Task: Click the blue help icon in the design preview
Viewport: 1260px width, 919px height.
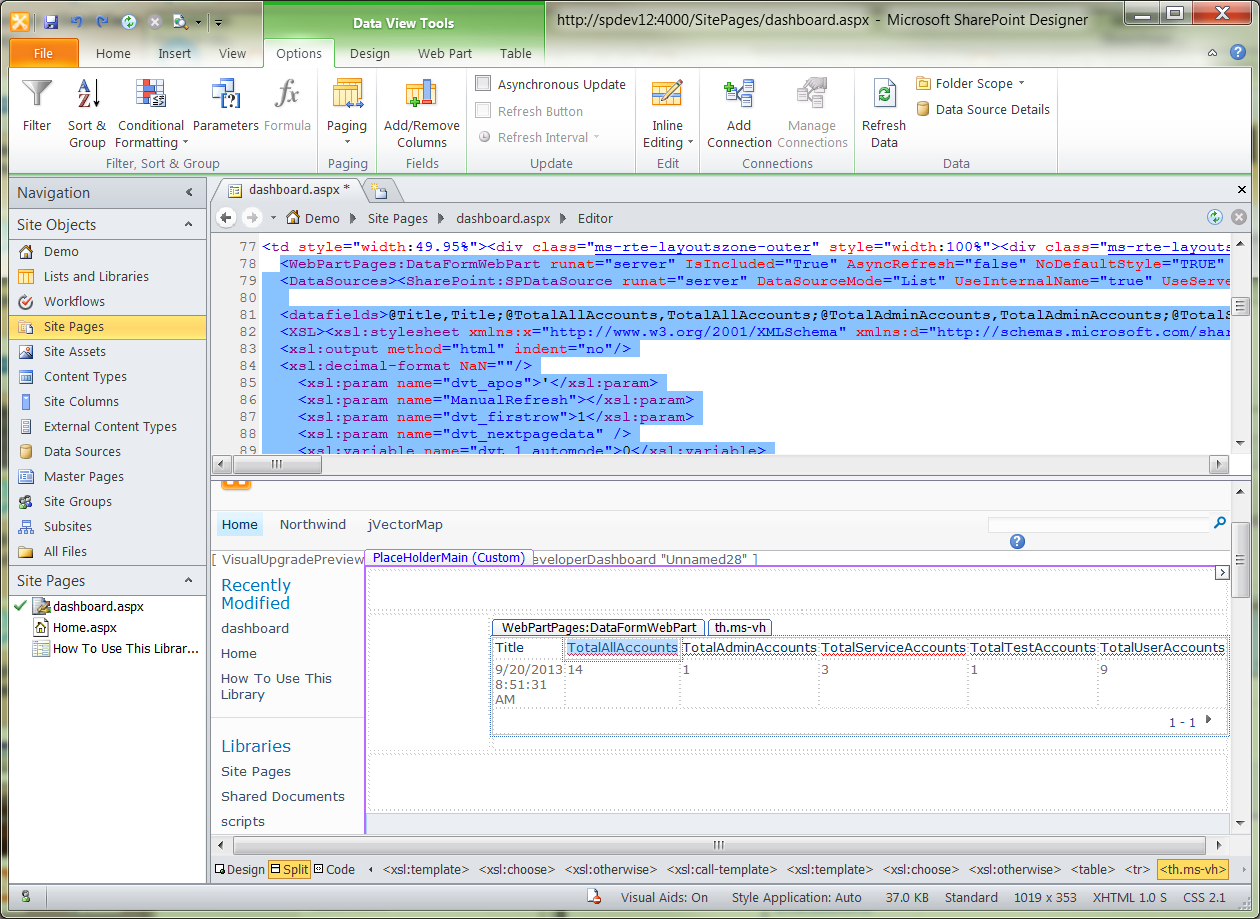Action: pos(1017,542)
